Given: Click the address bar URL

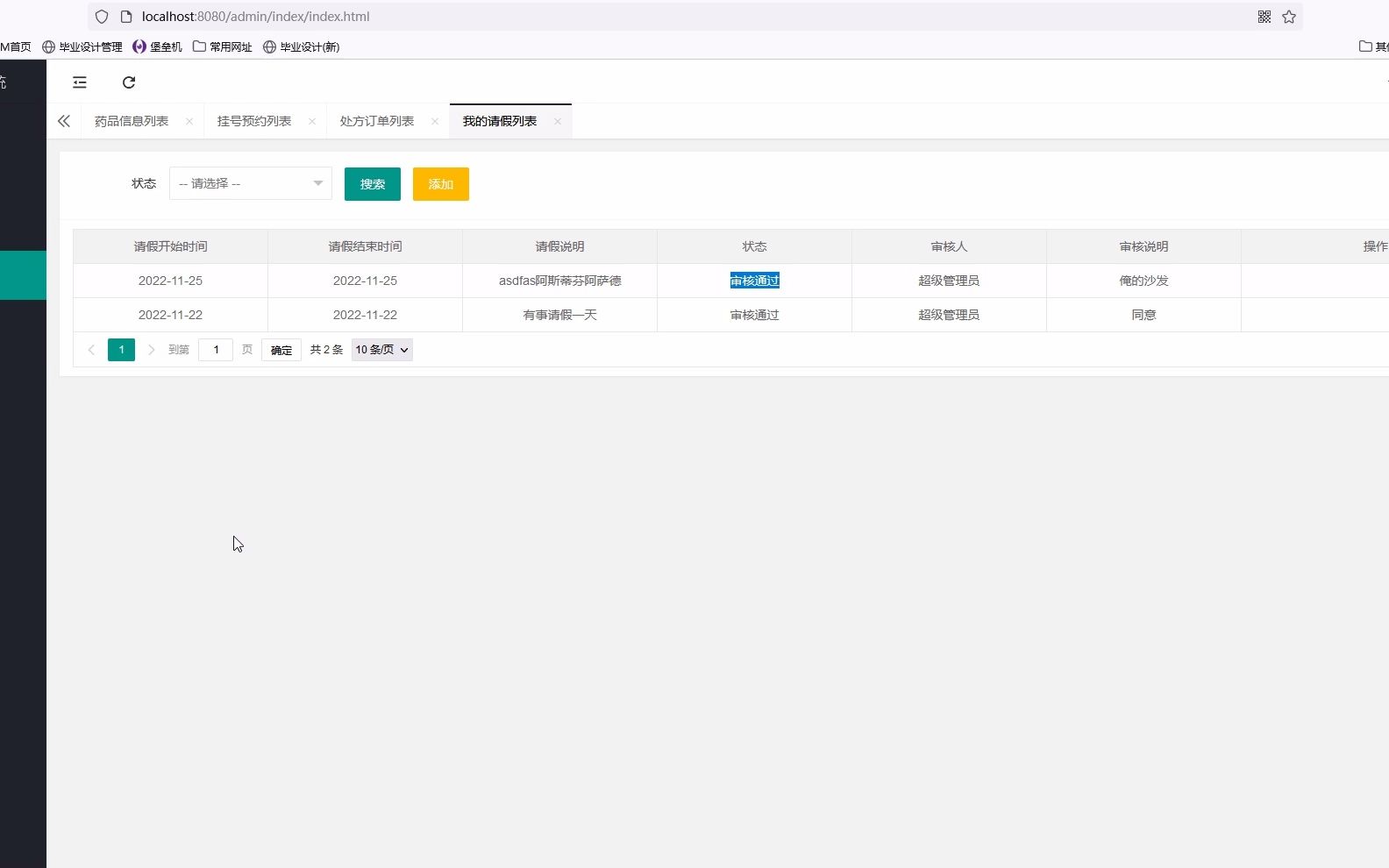Looking at the screenshot, I should coord(255,17).
